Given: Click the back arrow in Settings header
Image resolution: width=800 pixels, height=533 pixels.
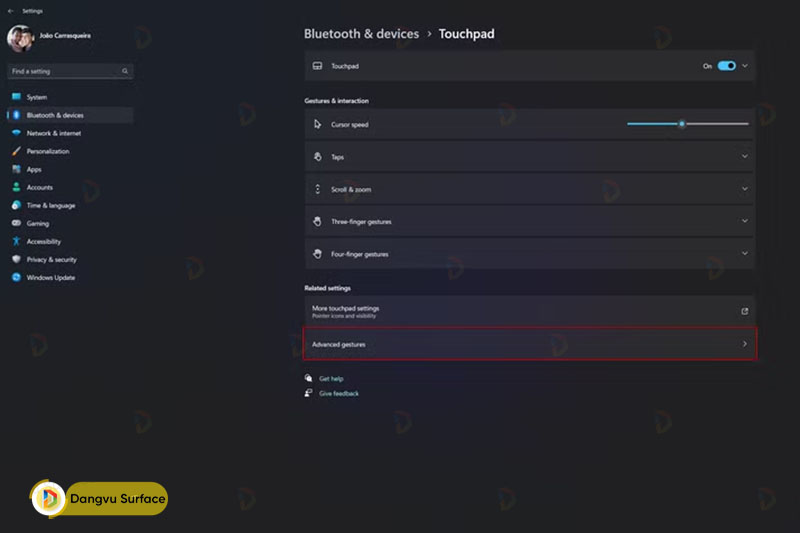Looking at the screenshot, I should click(x=10, y=11).
